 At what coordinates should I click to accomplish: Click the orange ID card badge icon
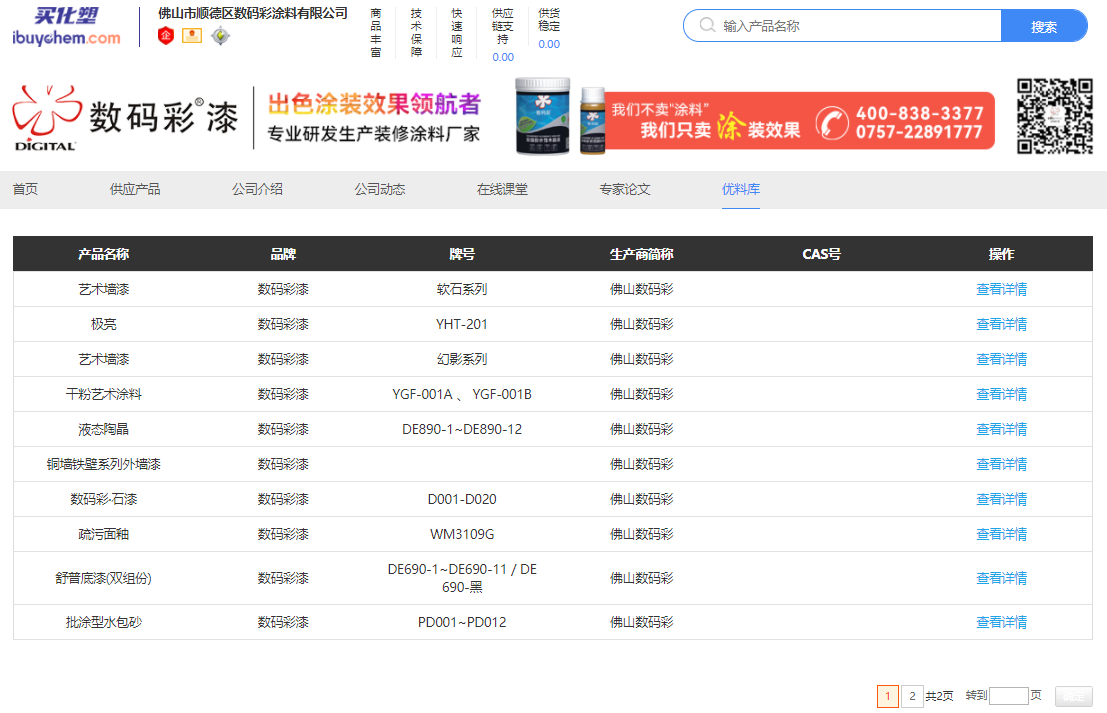[192, 35]
